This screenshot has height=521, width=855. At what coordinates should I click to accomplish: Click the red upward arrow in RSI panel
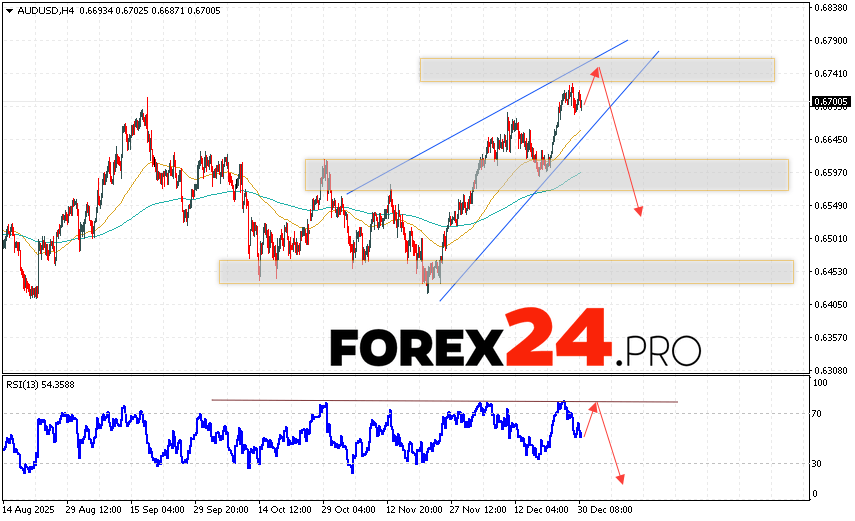coord(590,419)
